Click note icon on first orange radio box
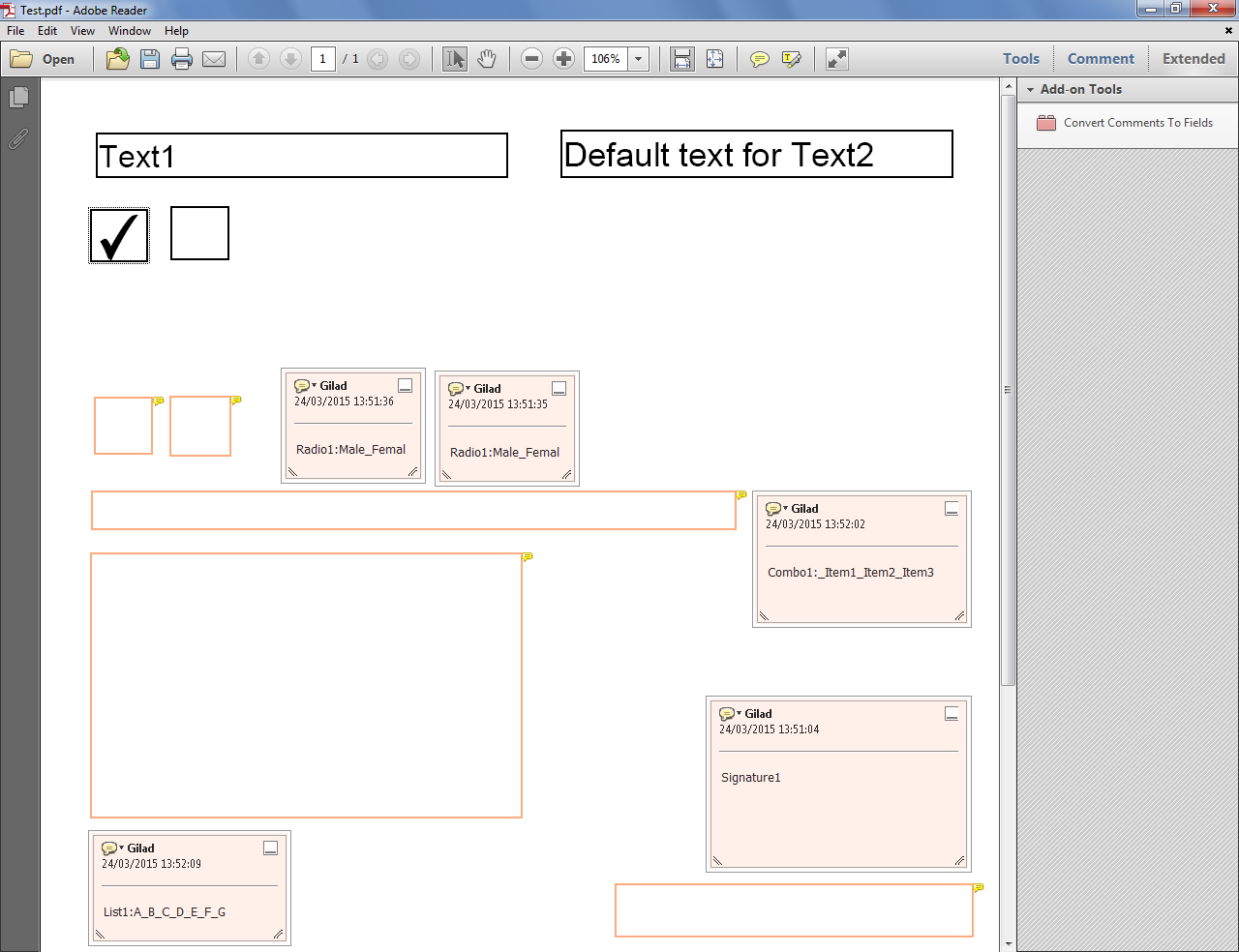Screen dimensions: 1239x952 [159, 400]
